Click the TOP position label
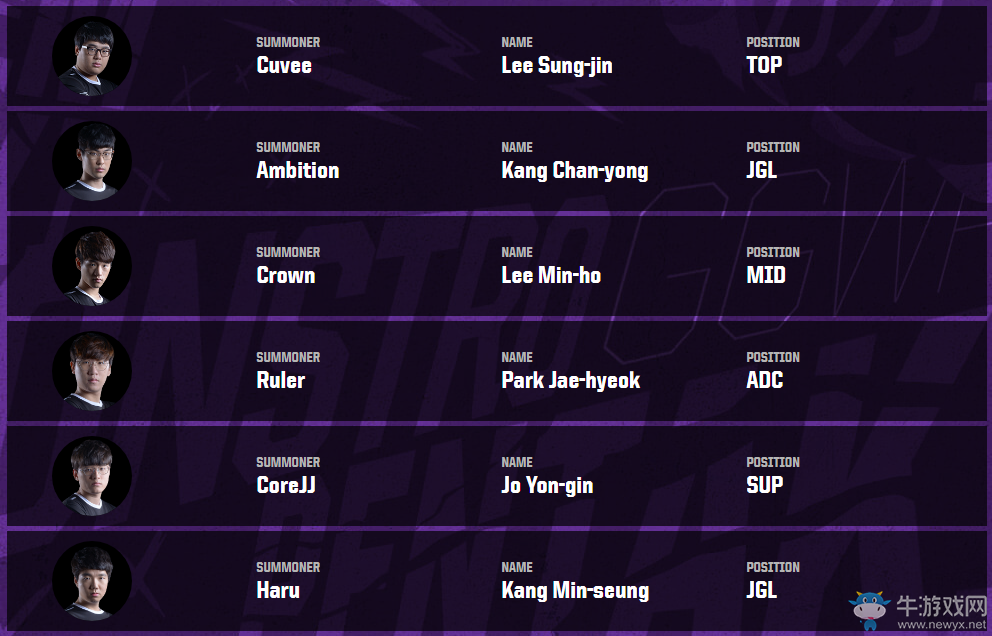Viewport: 992px width, 636px height. [x=764, y=66]
